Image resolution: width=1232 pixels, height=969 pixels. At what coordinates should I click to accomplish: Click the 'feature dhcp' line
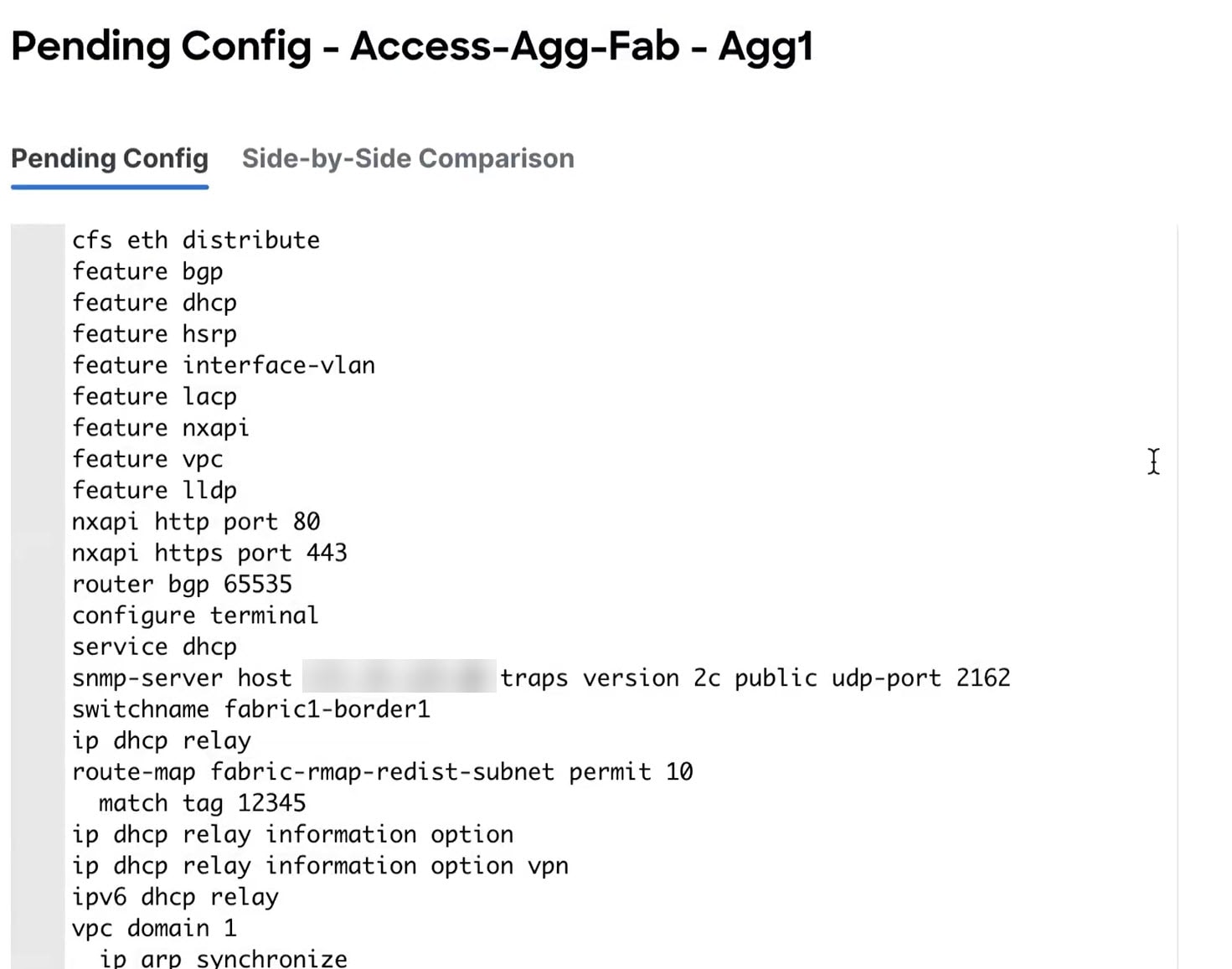click(x=154, y=303)
